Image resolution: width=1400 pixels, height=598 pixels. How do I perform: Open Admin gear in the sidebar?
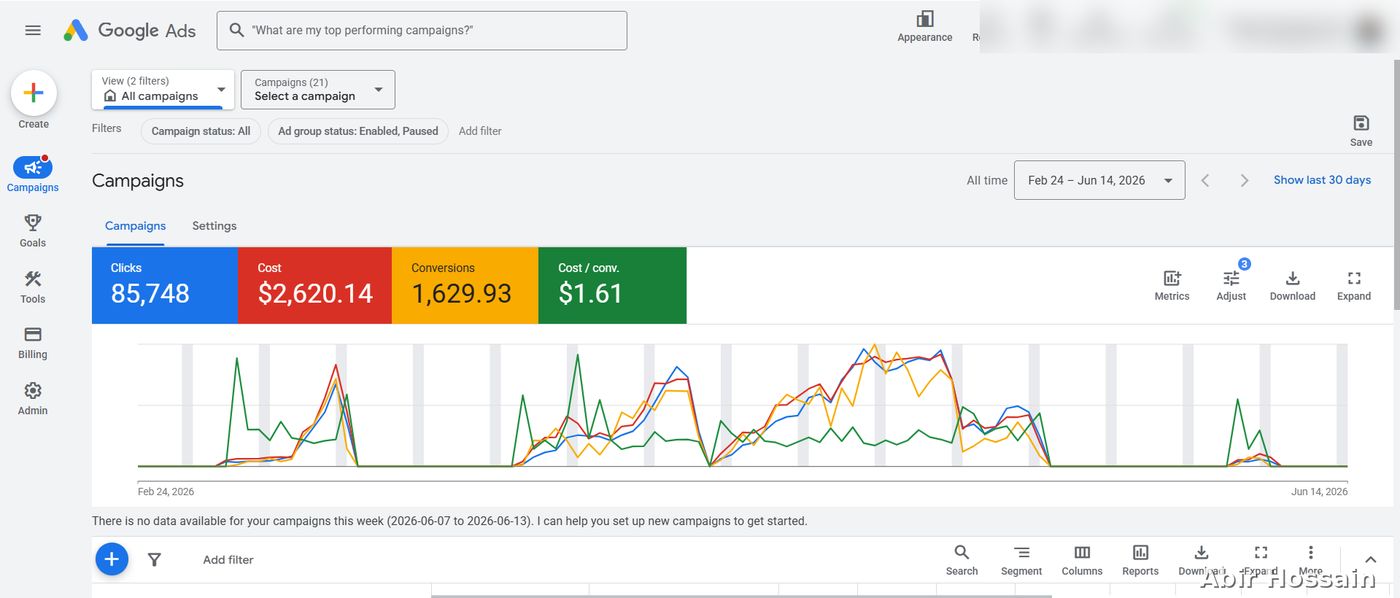click(33, 398)
